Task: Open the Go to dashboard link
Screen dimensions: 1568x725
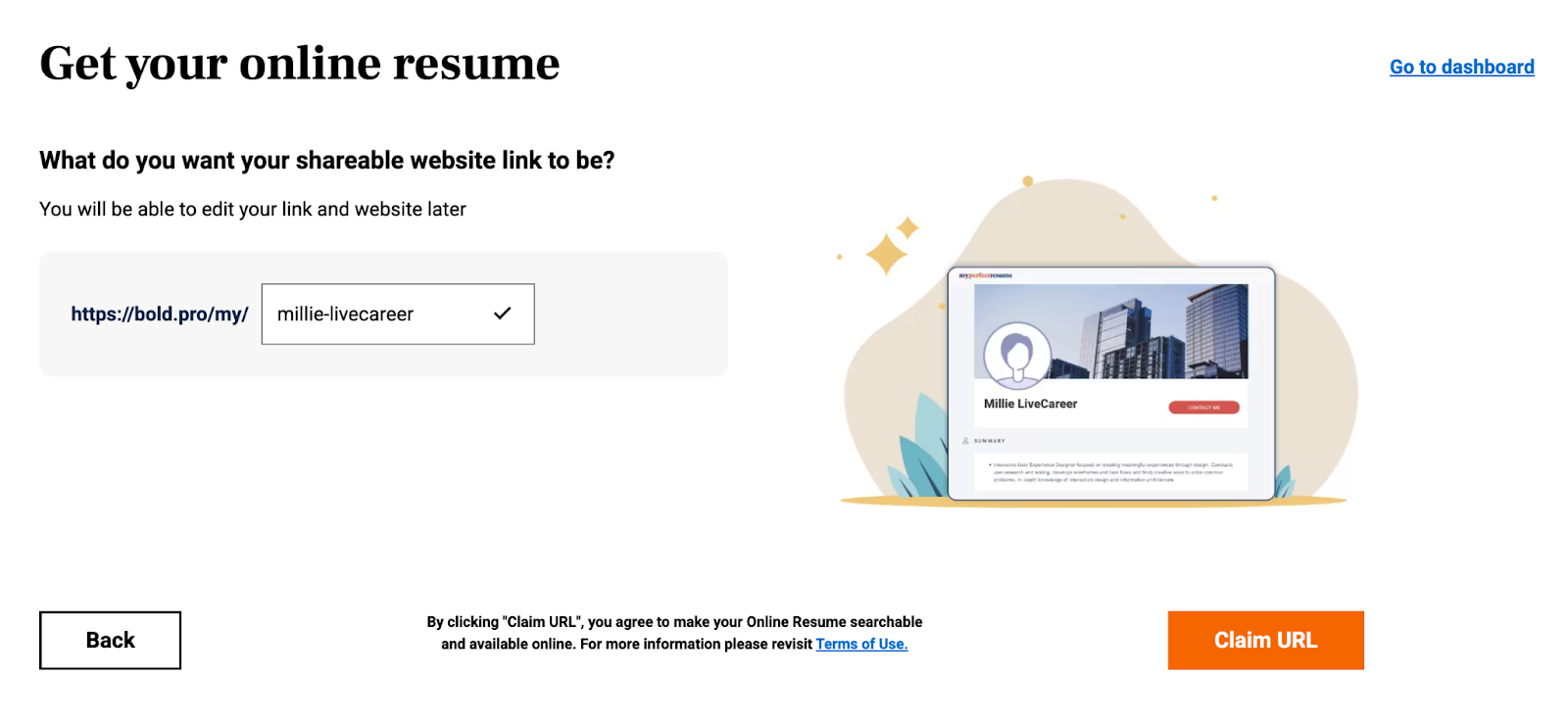Action: [x=1461, y=67]
